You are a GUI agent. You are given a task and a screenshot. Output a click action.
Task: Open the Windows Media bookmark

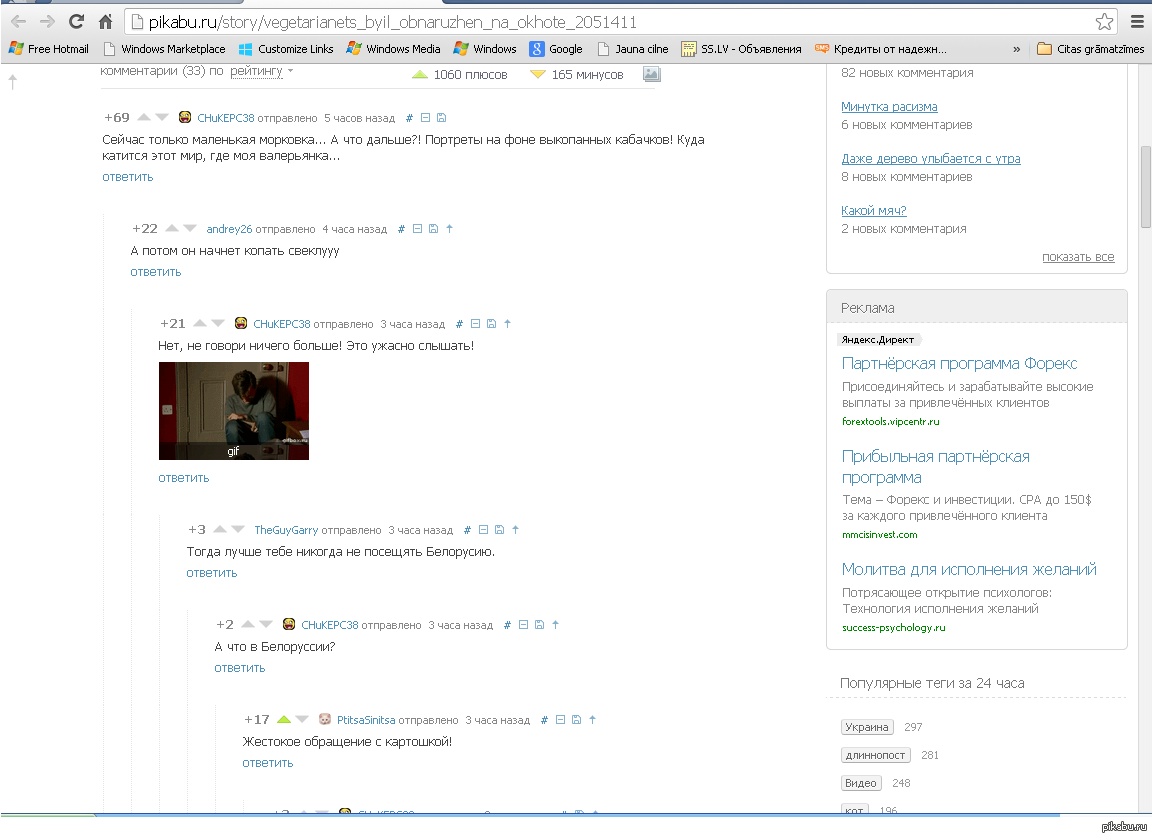pyautogui.click(x=394, y=48)
